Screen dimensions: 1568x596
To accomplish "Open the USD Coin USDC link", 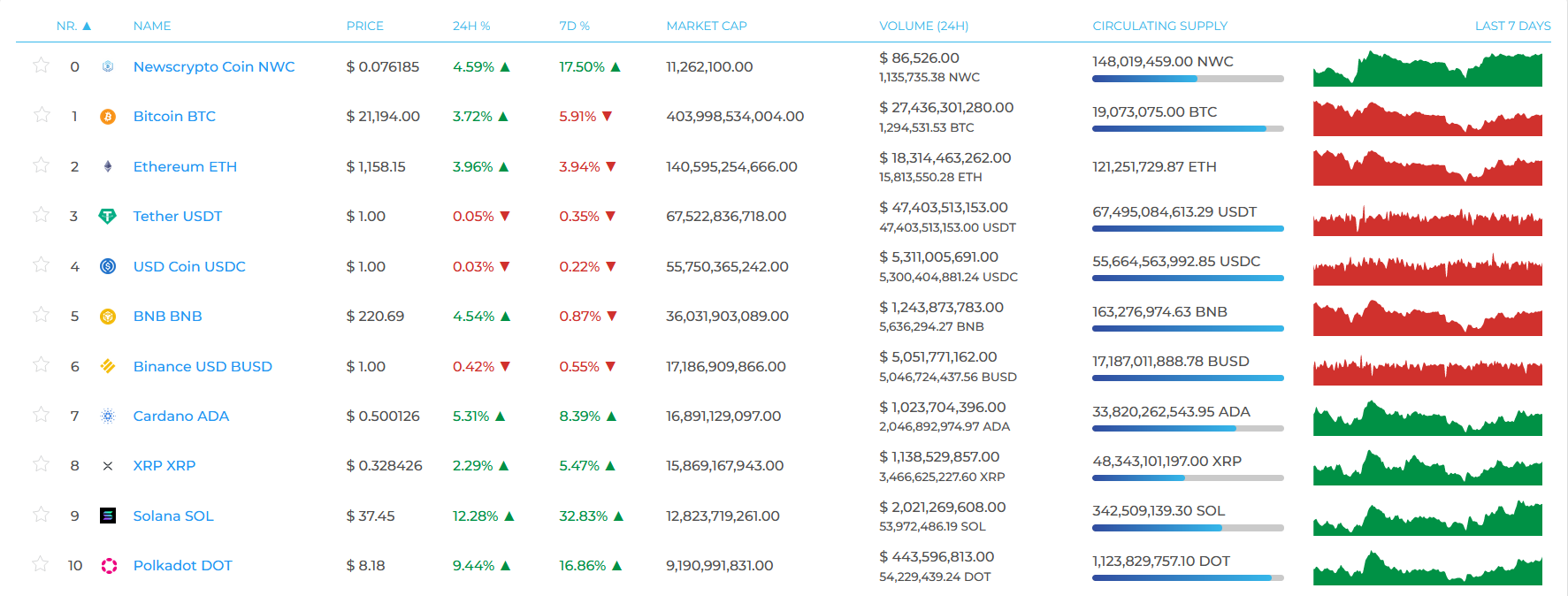I will [189, 266].
